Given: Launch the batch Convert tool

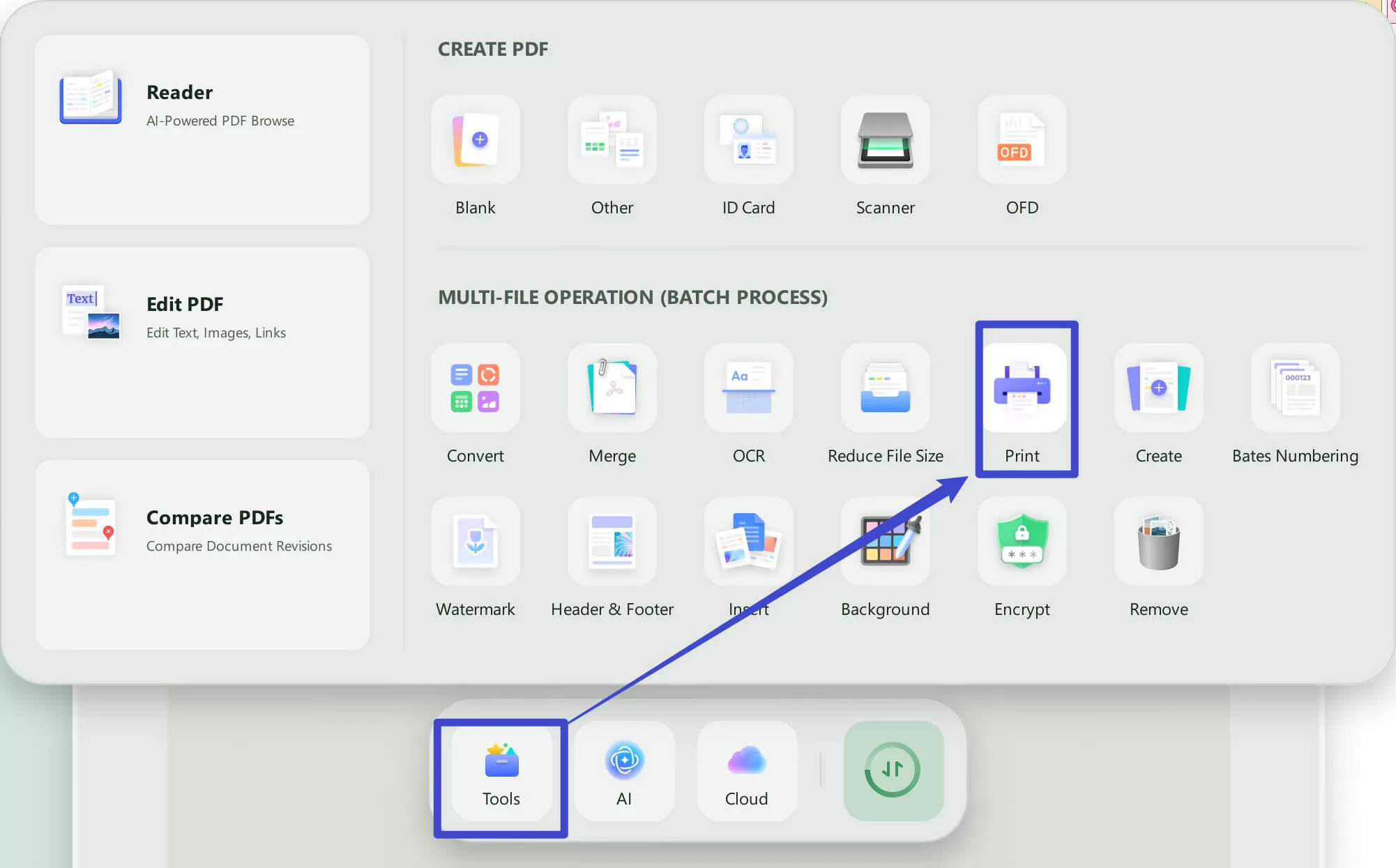Looking at the screenshot, I should tap(476, 388).
